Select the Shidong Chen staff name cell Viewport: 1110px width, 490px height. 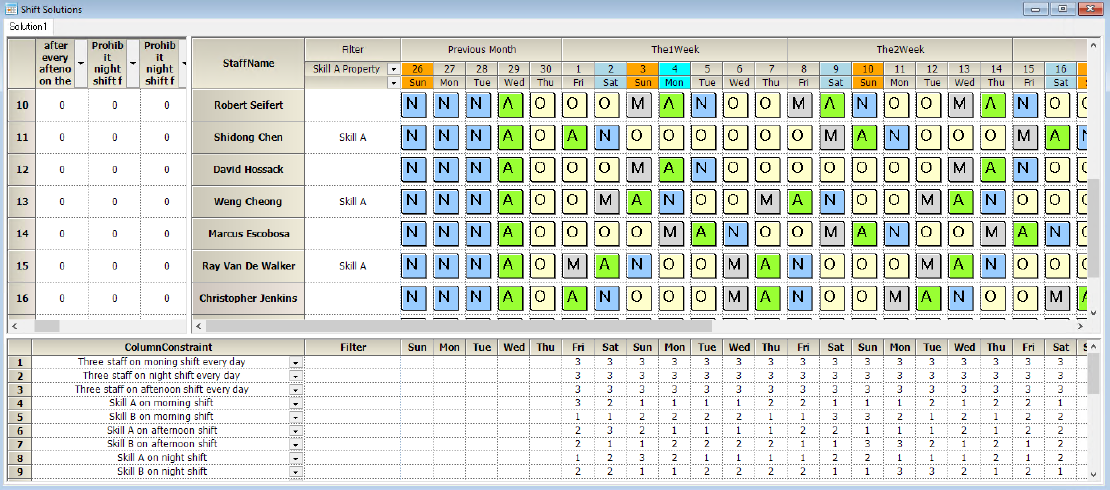pyautogui.click(x=248, y=137)
